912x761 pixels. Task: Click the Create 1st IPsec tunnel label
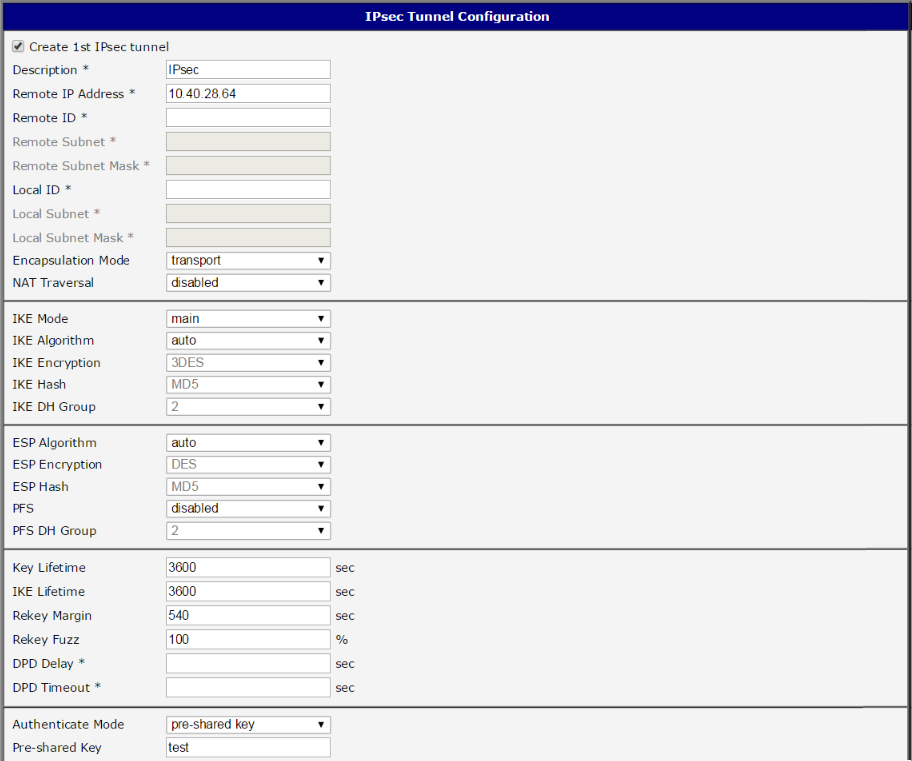tap(99, 47)
